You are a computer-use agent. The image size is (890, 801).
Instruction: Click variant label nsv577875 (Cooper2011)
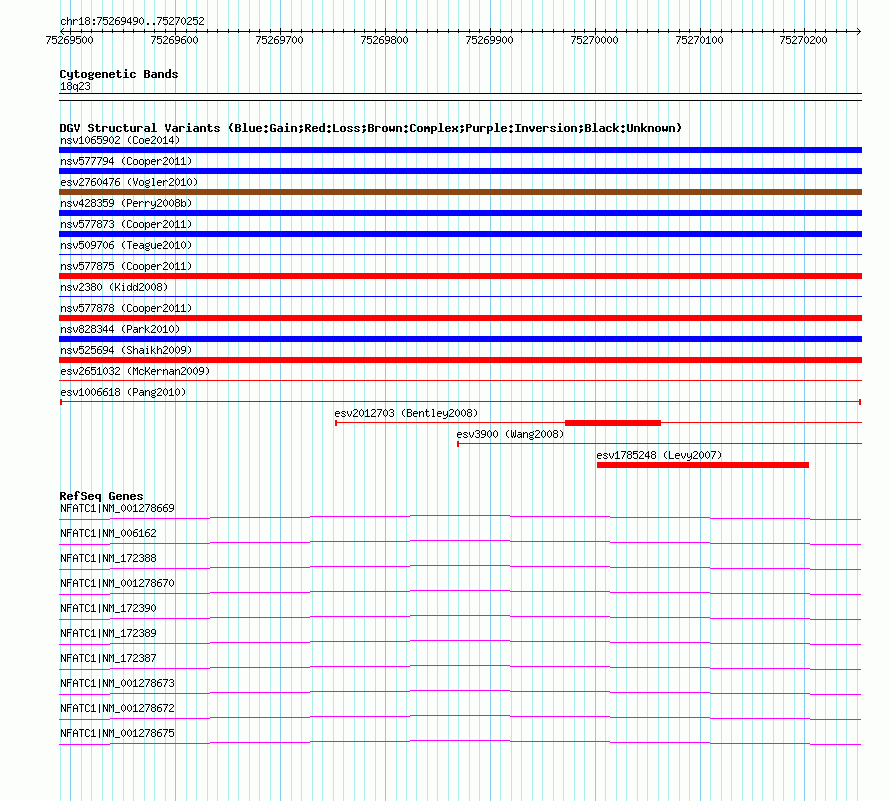tap(126, 266)
